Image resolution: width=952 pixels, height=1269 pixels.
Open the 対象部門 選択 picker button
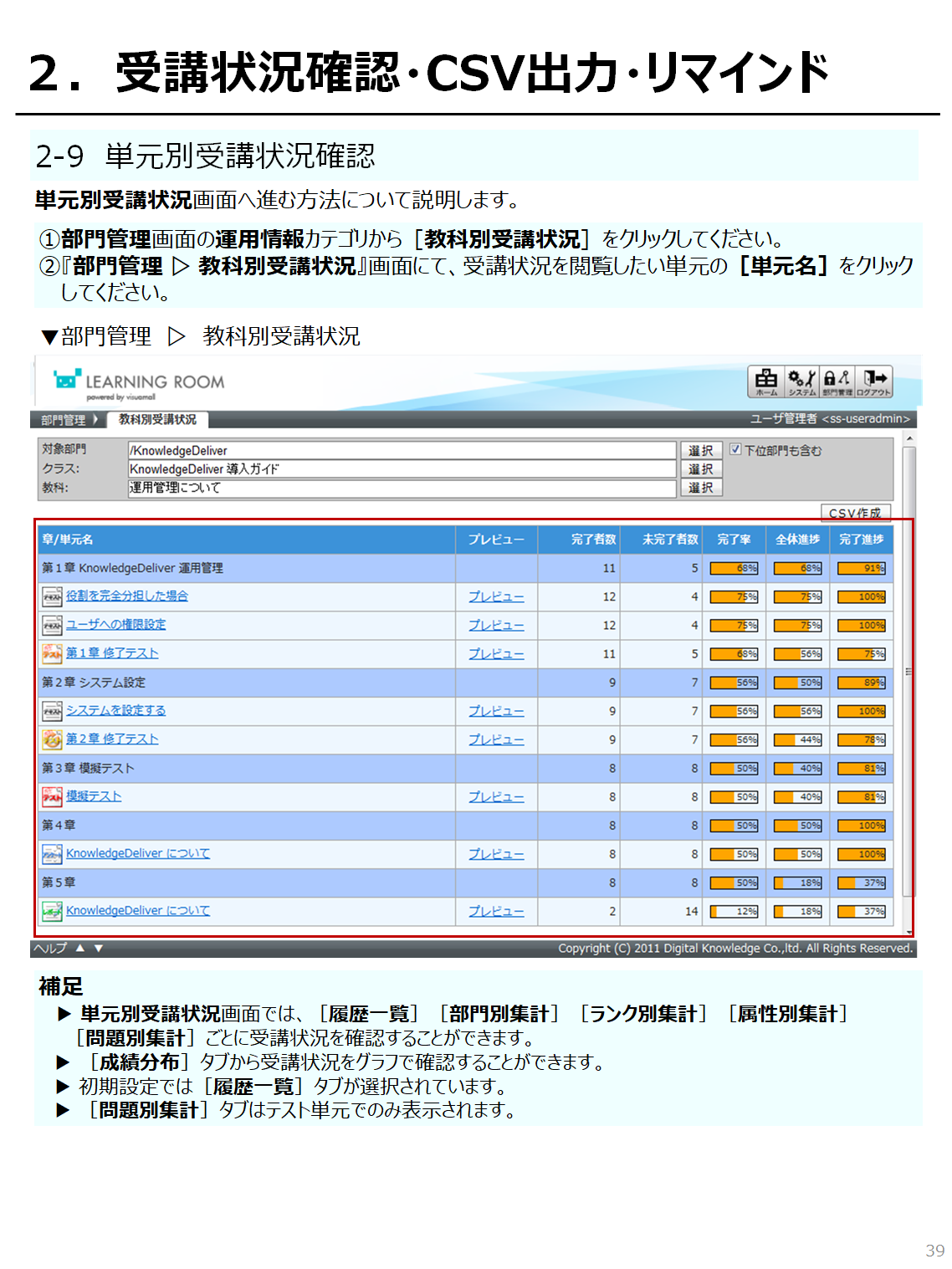(700, 451)
